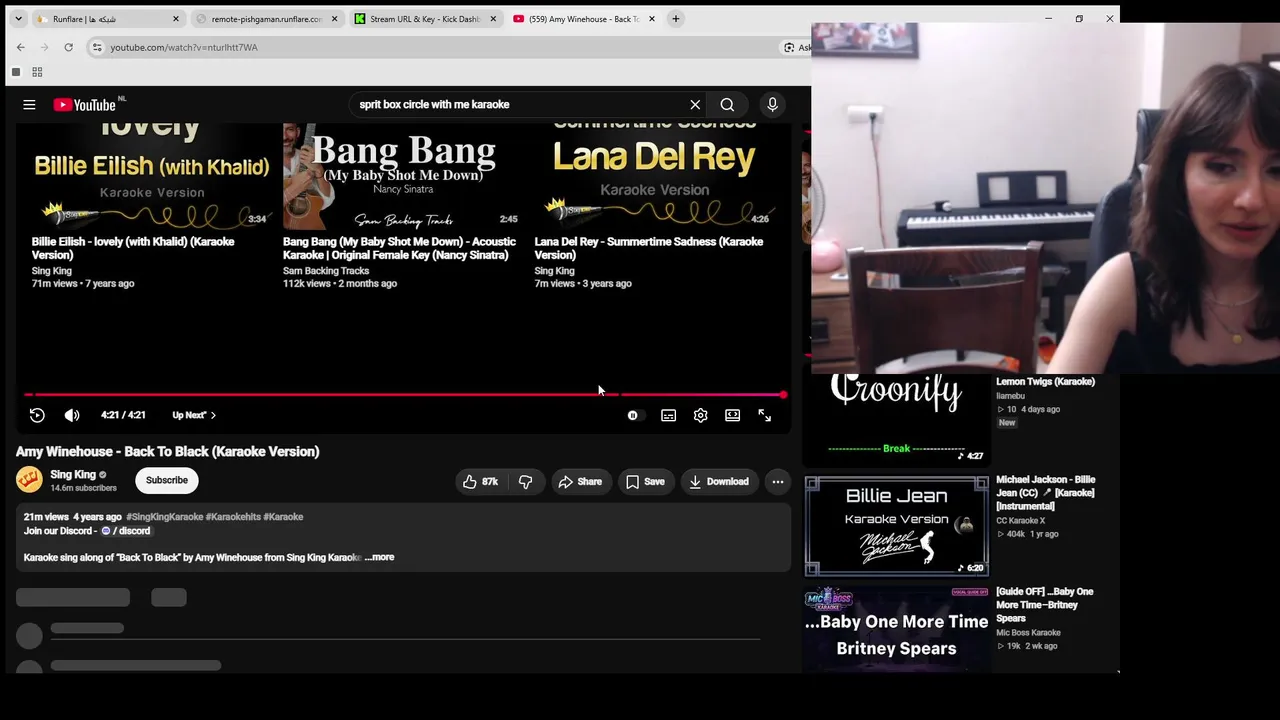Open 'Baby One More Time' Britney Spears thumbnail
The height and width of the screenshot is (720, 1280).
pyautogui.click(x=897, y=628)
